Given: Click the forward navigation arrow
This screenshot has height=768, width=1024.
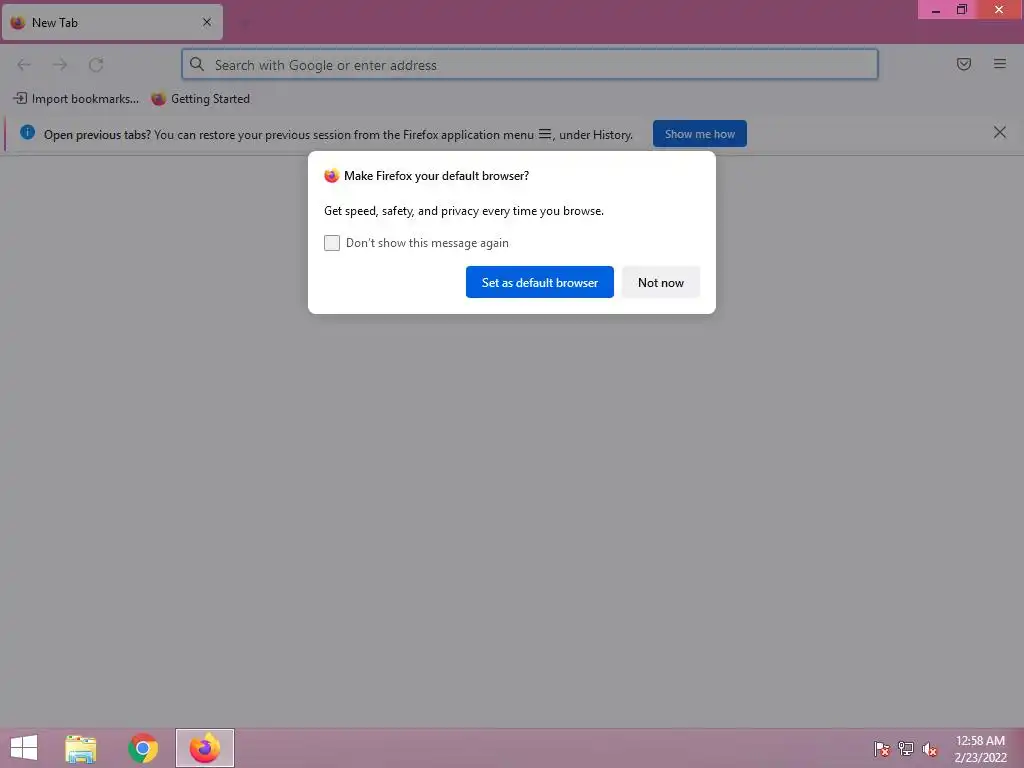Looking at the screenshot, I should point(60,65).
